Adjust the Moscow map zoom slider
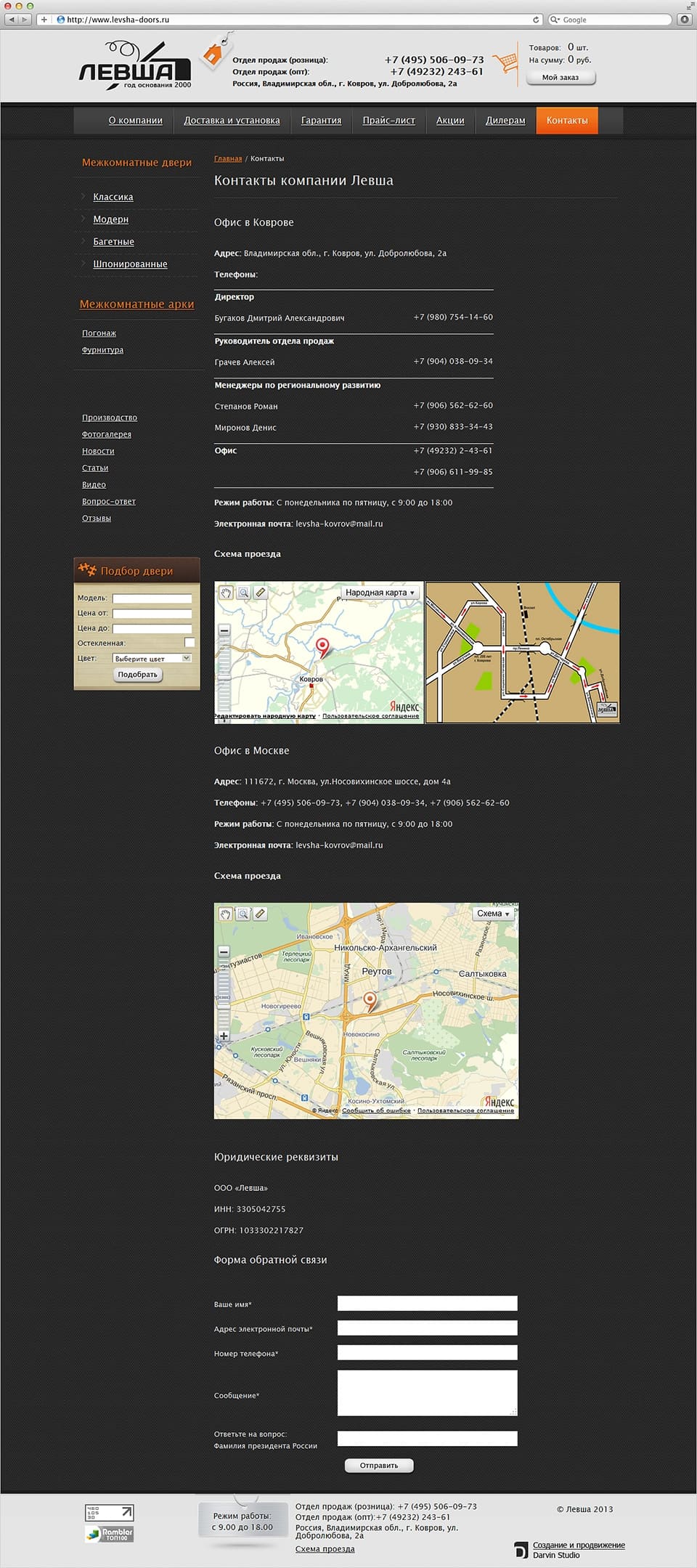 click(224, 994)
